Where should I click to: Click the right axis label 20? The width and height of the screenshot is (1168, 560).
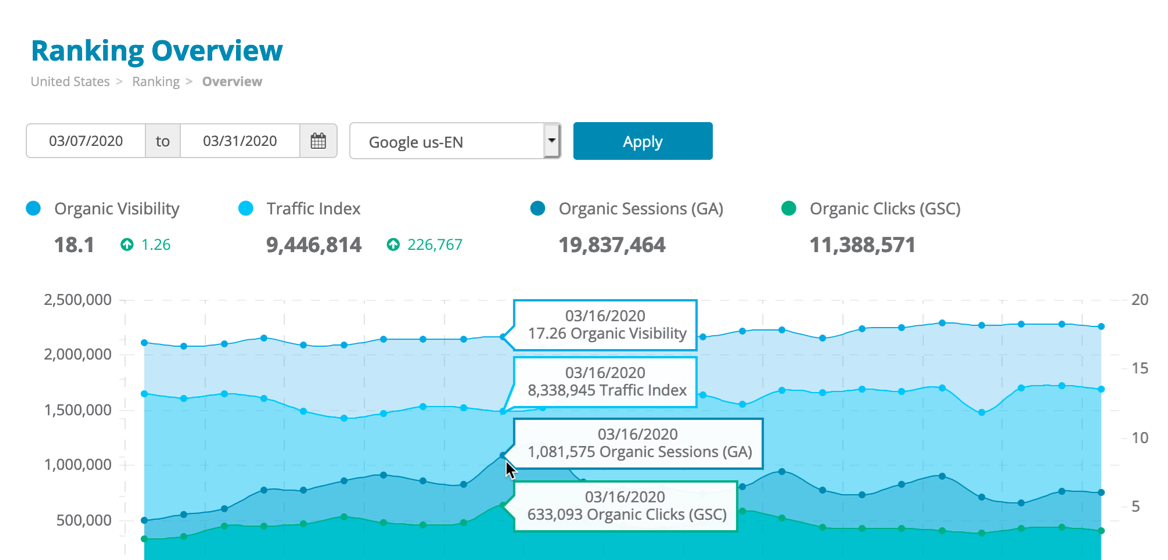(x=1140, y=300)
